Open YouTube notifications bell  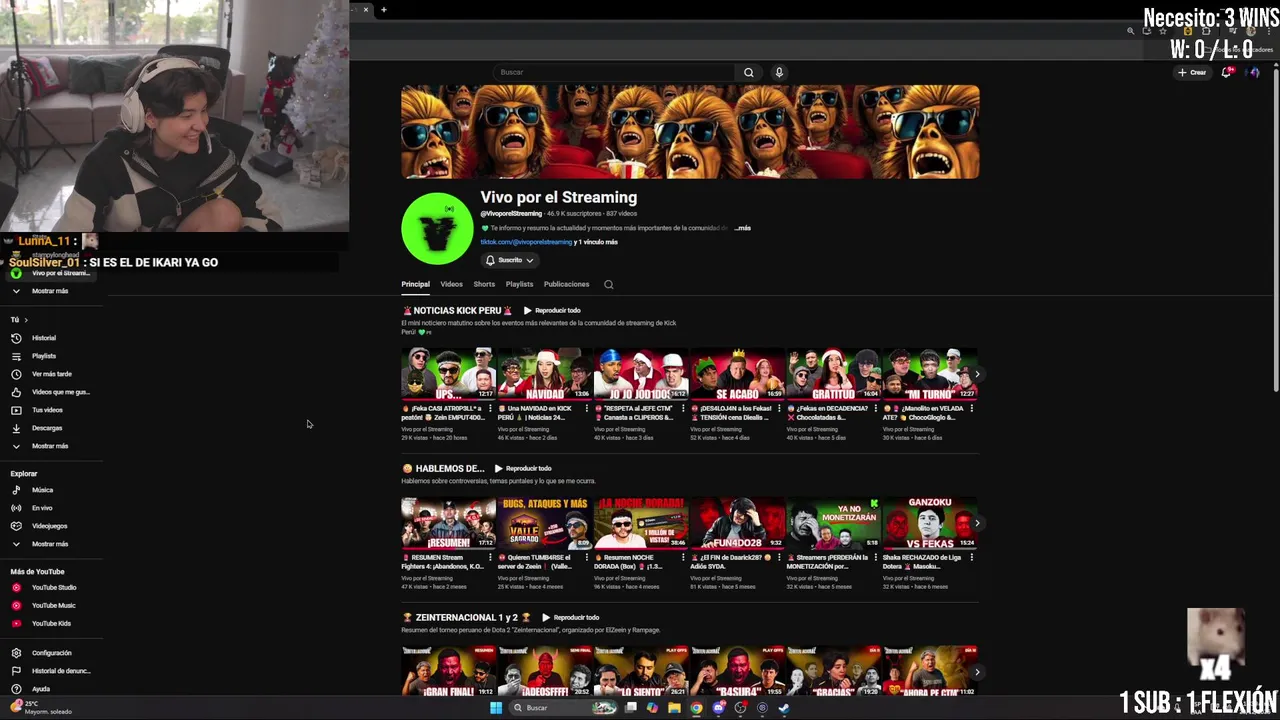(x=1227, y=72)
